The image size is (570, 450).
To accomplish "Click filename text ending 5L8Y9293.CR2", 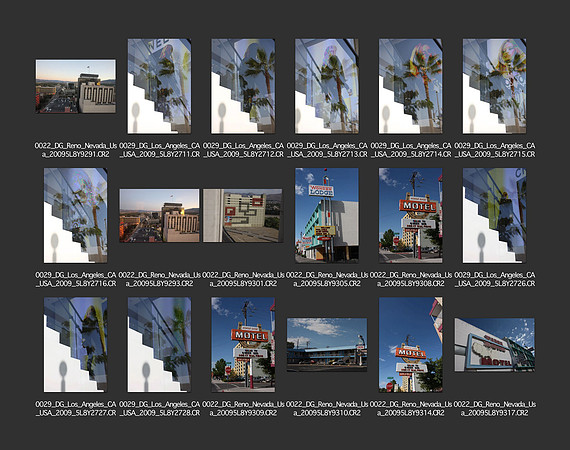I will point(159,279).
